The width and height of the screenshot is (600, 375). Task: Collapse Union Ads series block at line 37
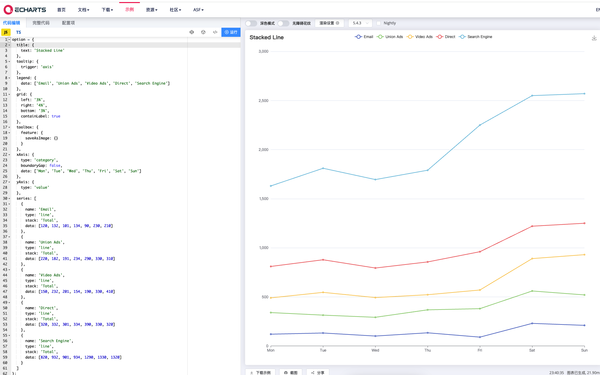[x=10, y=236]
